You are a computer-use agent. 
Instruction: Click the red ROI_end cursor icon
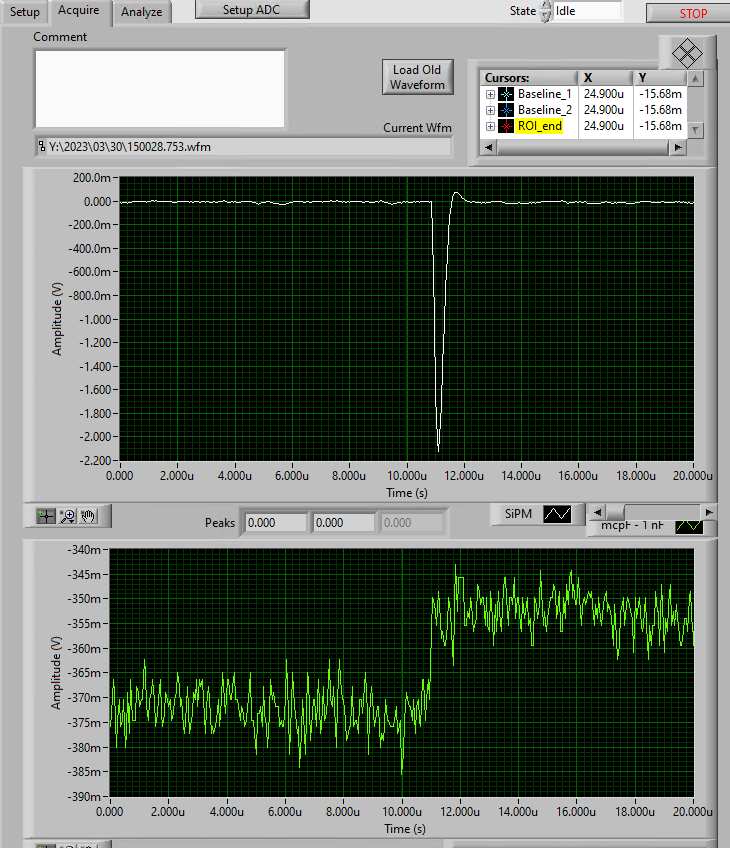click(506, 126)
